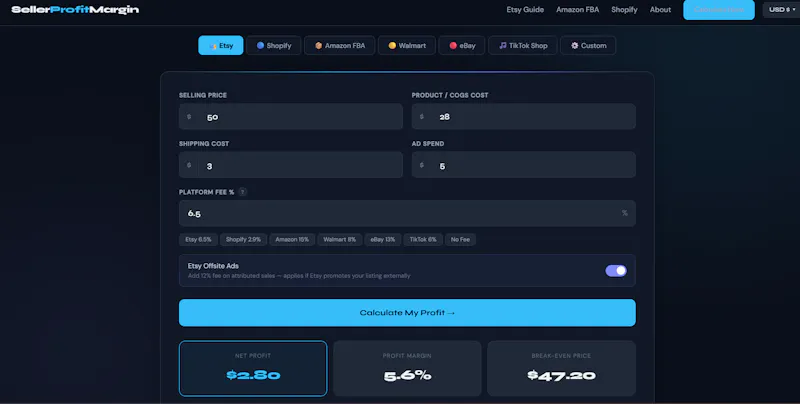Apply the Shopify 2.9% fee preset
This screenshot has height=404, width=800.
coord(243,239)
